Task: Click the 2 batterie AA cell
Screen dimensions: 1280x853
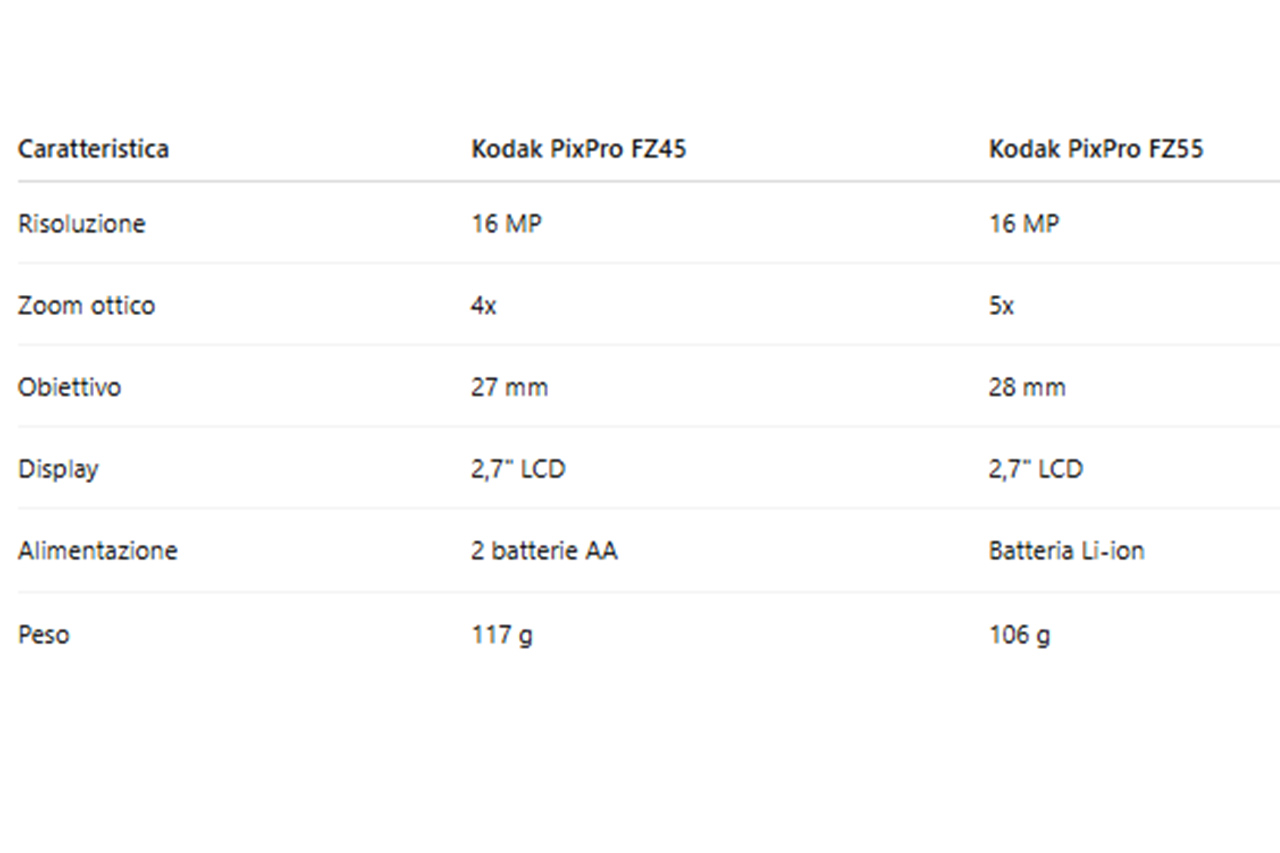Action: [x=544, y=551]
